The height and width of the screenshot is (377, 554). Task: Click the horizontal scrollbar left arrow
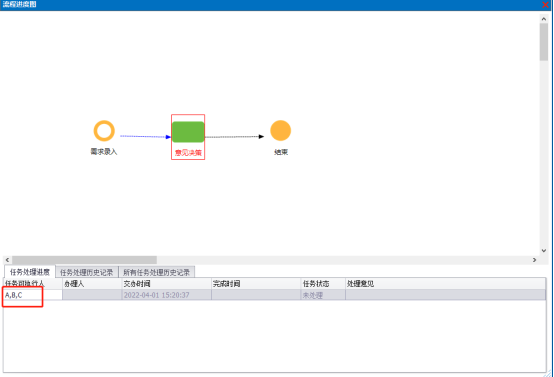click(x=7, y=260)
